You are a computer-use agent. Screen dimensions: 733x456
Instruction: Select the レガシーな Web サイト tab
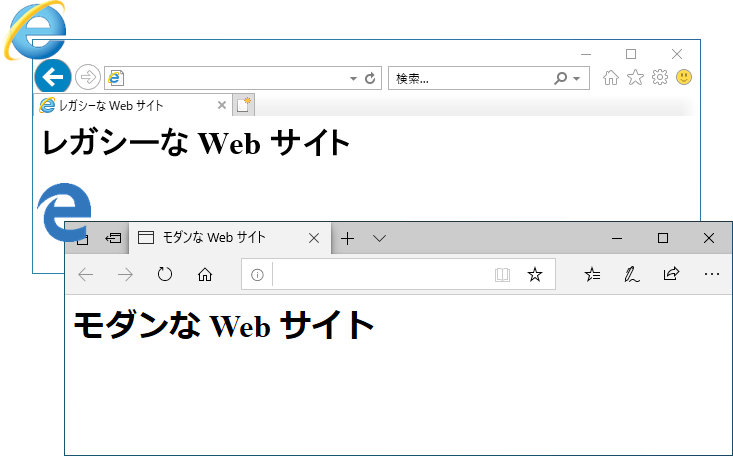(x=133, y=105)
